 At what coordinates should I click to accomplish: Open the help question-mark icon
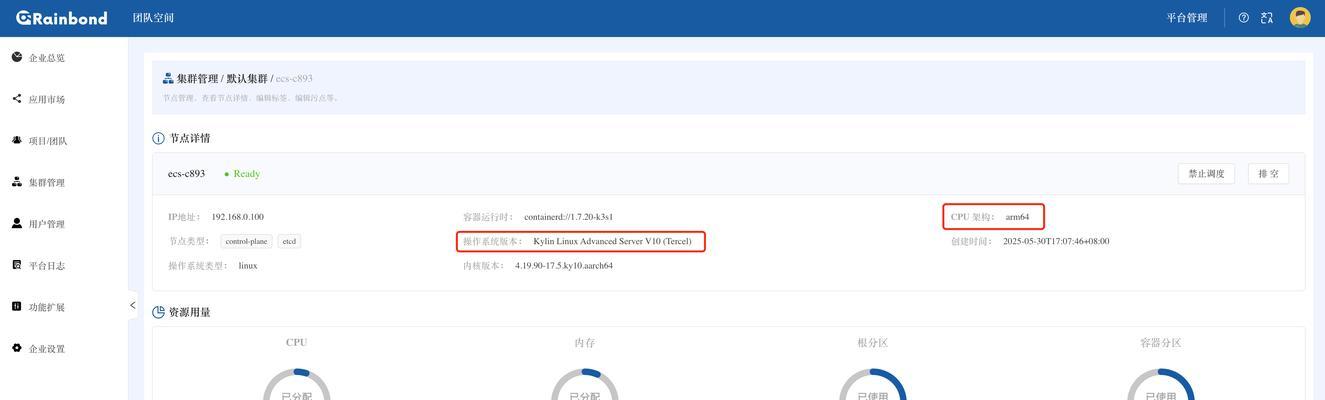tap(1244, 18)
